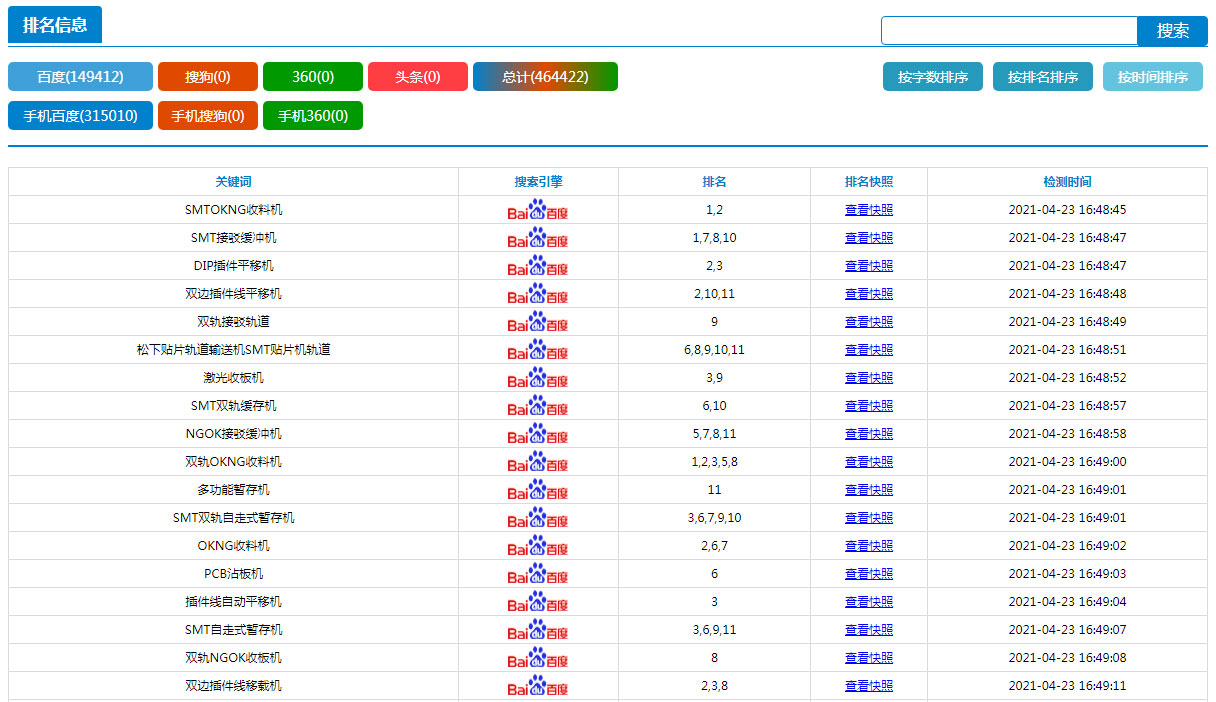Click Baidu logo in 双轨接驳轨道 row
1216x702 pixels.
[538, 322]
